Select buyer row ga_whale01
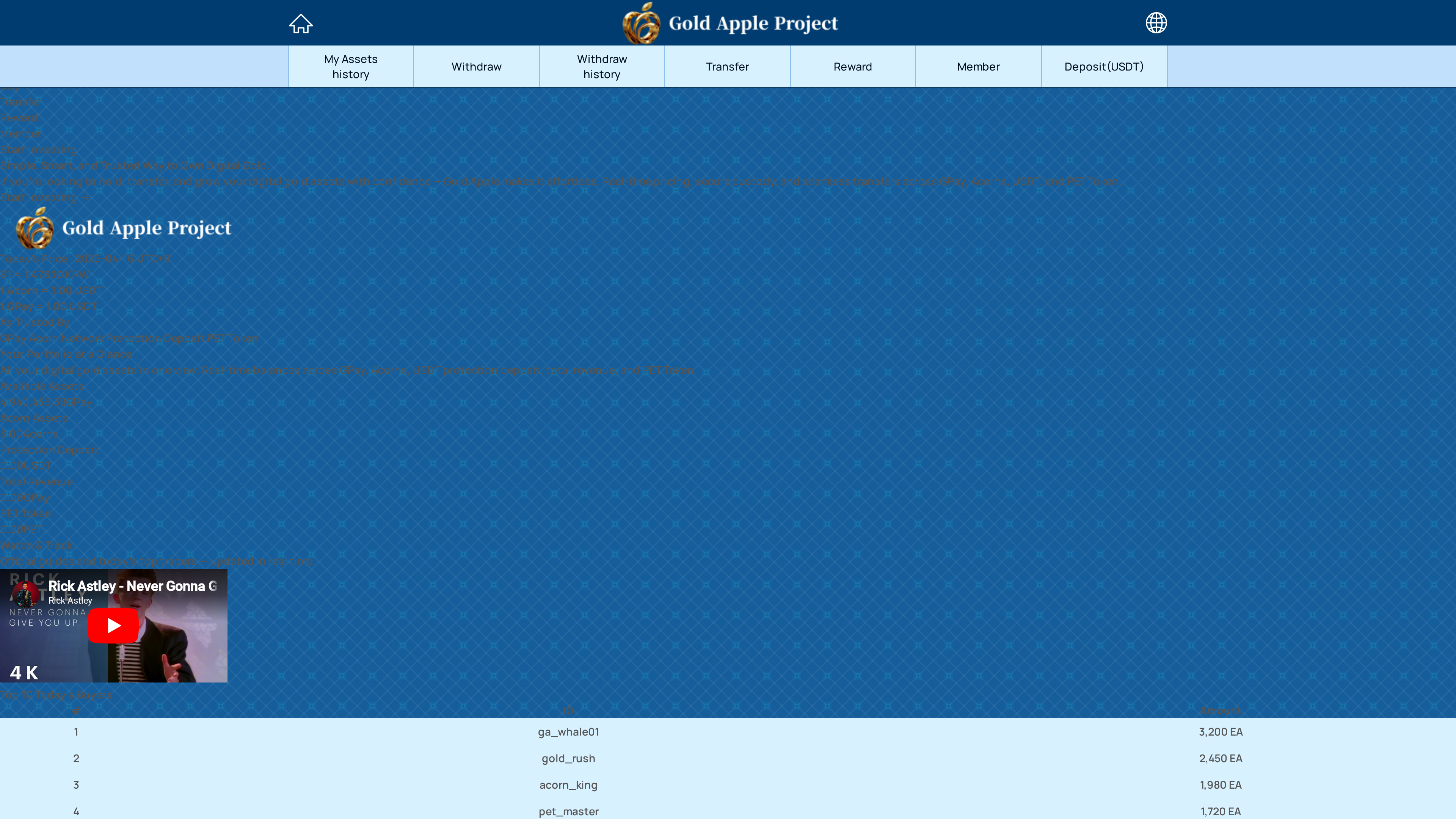The image size is (1456, 819). tap(568, 732)
